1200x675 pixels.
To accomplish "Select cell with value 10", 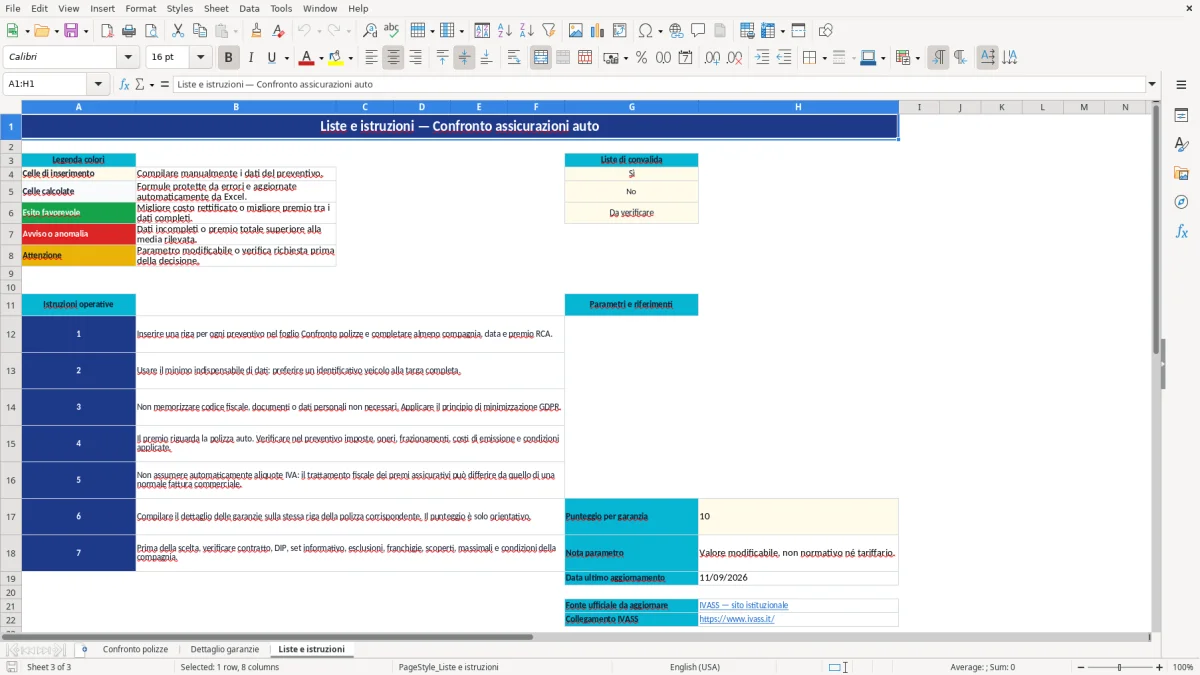I will (x=798, y=517).
